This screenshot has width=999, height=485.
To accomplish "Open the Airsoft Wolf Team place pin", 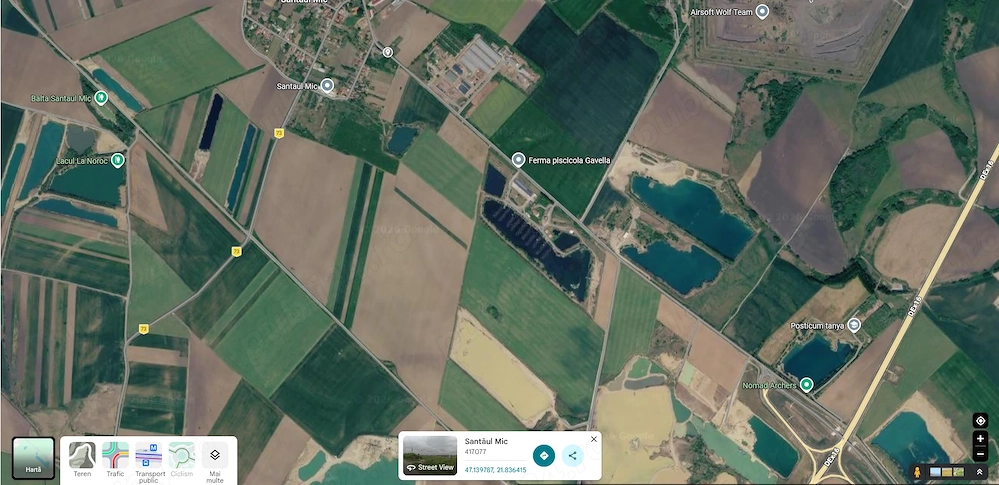I will click(762, 12).
